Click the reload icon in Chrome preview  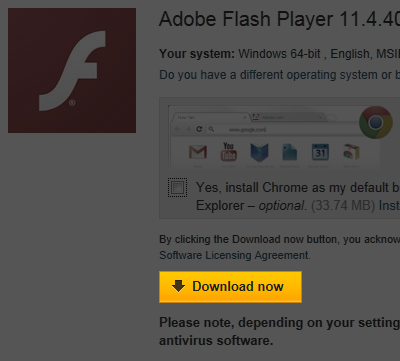coord(199,129)
